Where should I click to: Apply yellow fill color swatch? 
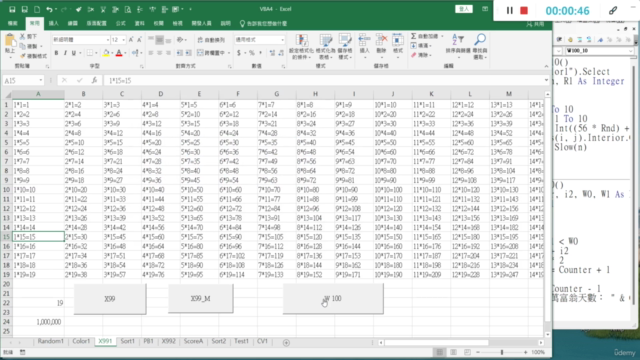click(x=106, y=53)
